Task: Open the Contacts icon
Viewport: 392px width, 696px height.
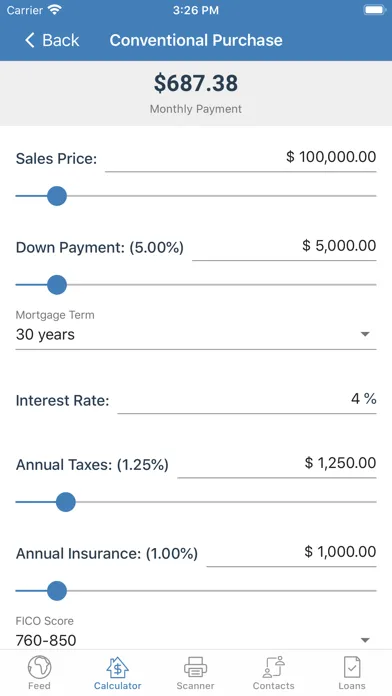Action: tap(273, 667)
